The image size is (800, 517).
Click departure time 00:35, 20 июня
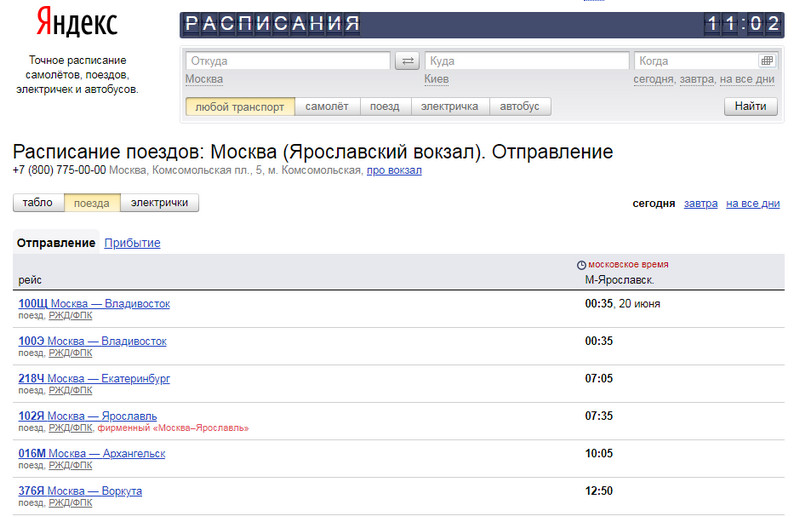click(x=622, y=304)
